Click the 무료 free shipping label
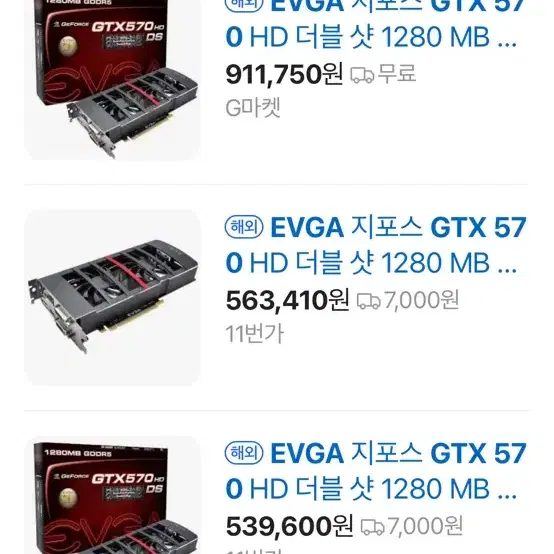The width and height of the screenshot is (554, 554). pyautogui.click(x=396, y=74)
